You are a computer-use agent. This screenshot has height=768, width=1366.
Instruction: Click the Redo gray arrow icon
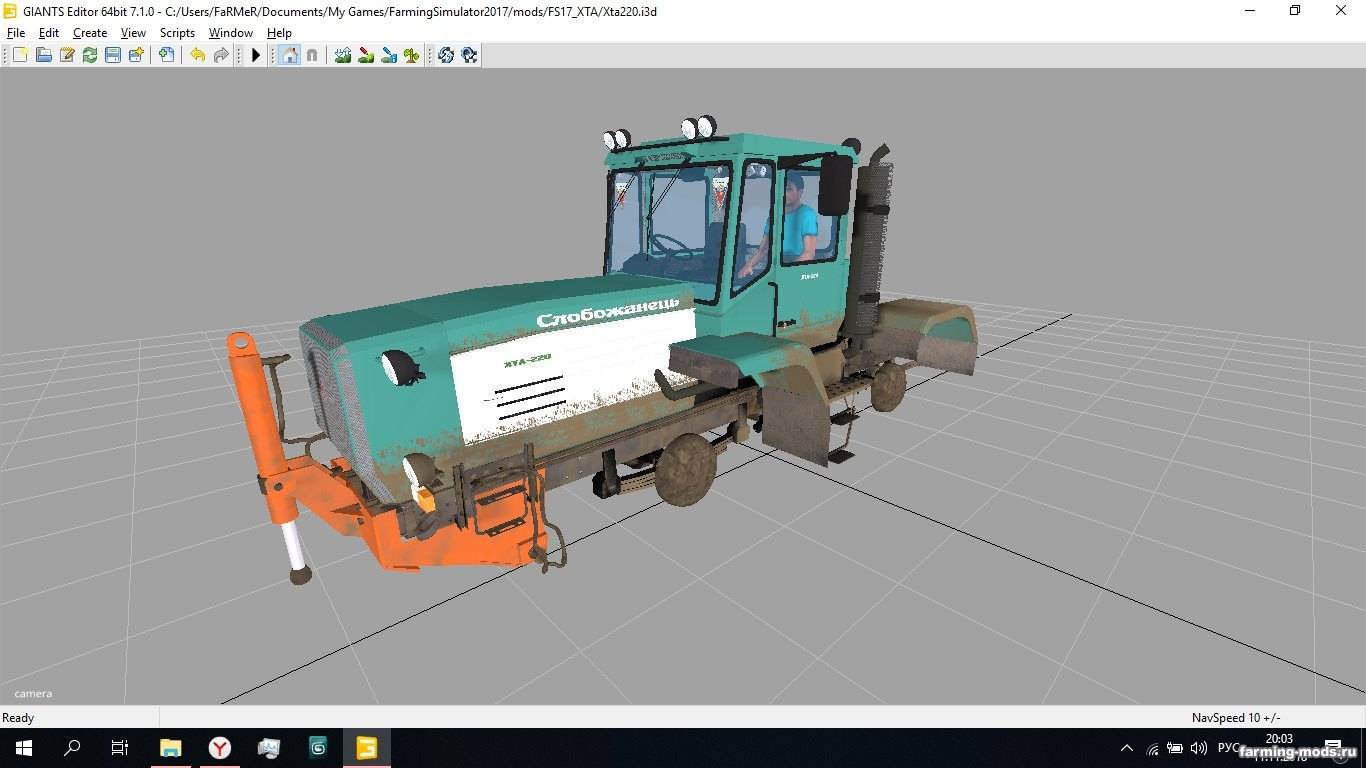[x=221, y=55]
